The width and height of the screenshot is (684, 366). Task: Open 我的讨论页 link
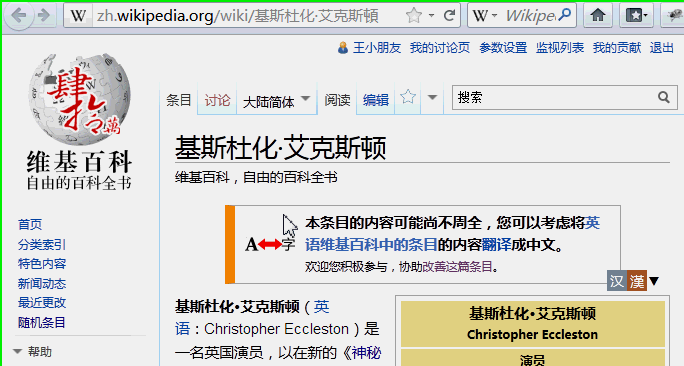pos(440,48)
